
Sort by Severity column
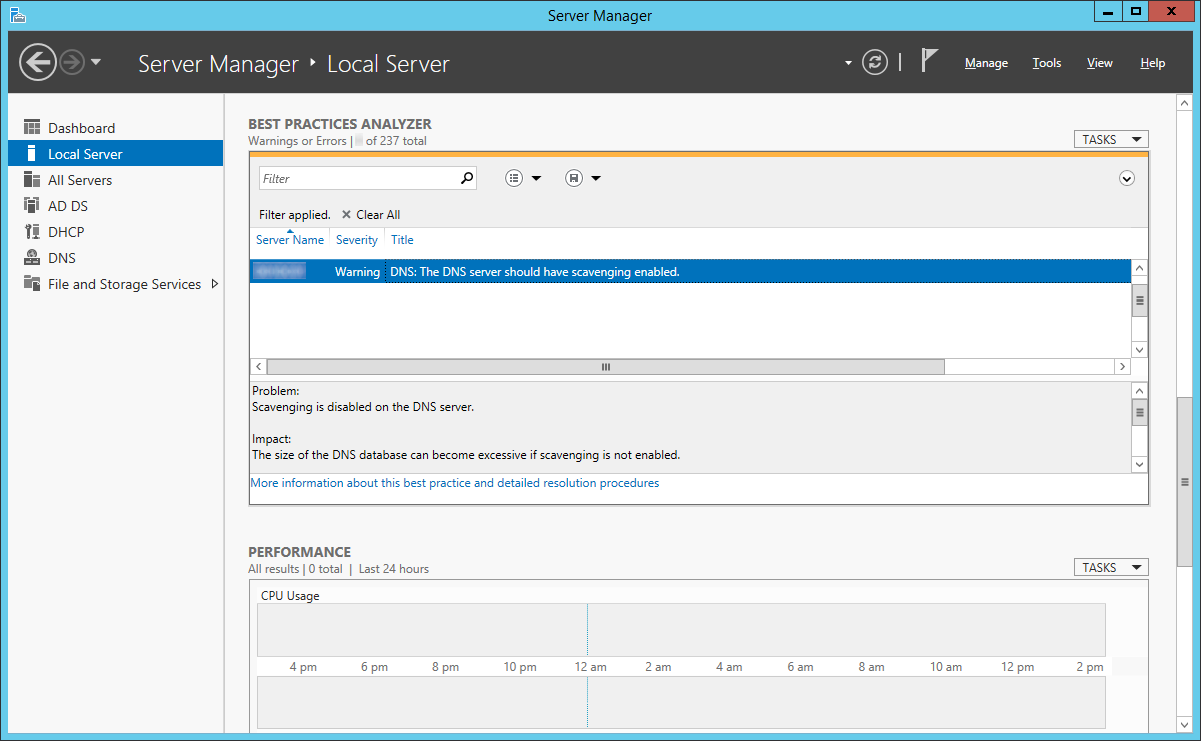click(x=357, y=240)
